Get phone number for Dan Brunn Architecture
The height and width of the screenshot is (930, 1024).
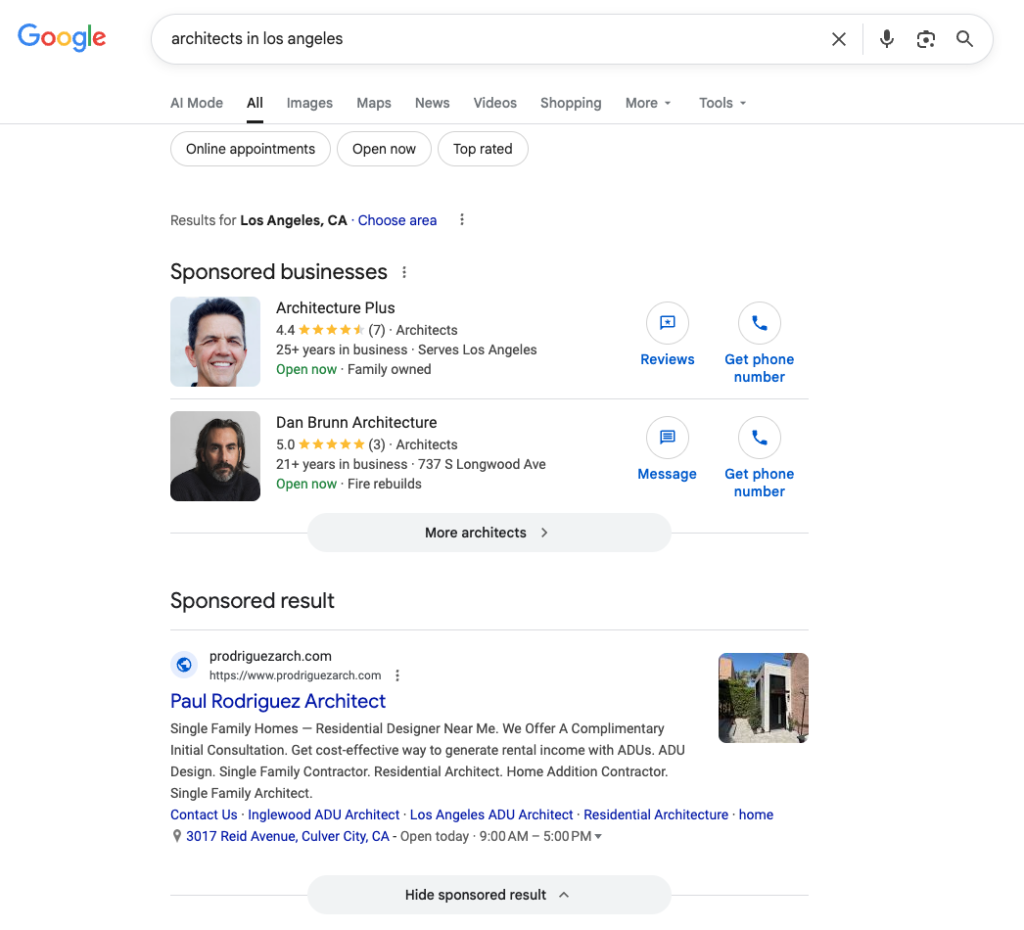pyautogui.click(x=759, y=438)
